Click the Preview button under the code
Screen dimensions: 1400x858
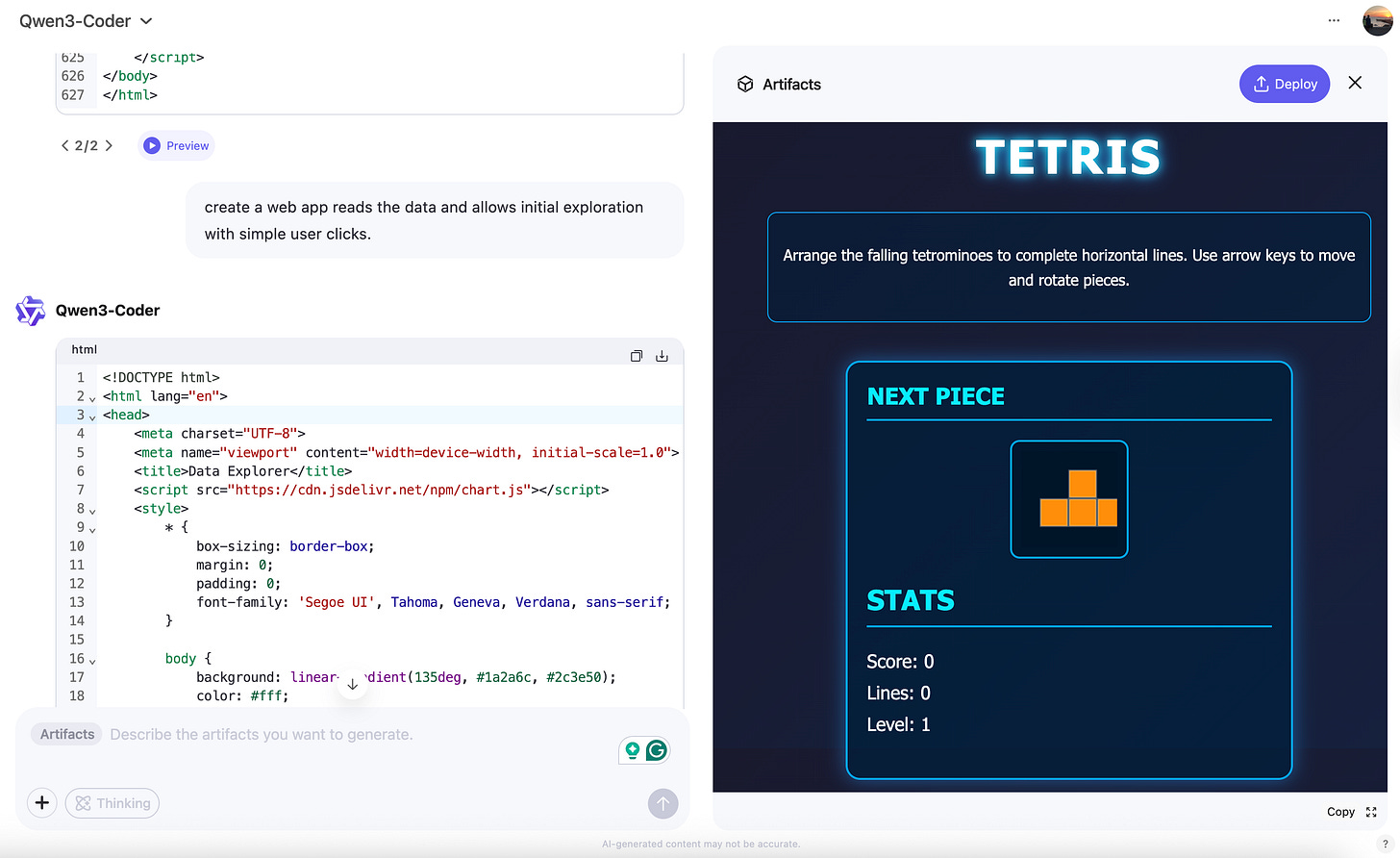pyautogui.click(x=176, y=146)
